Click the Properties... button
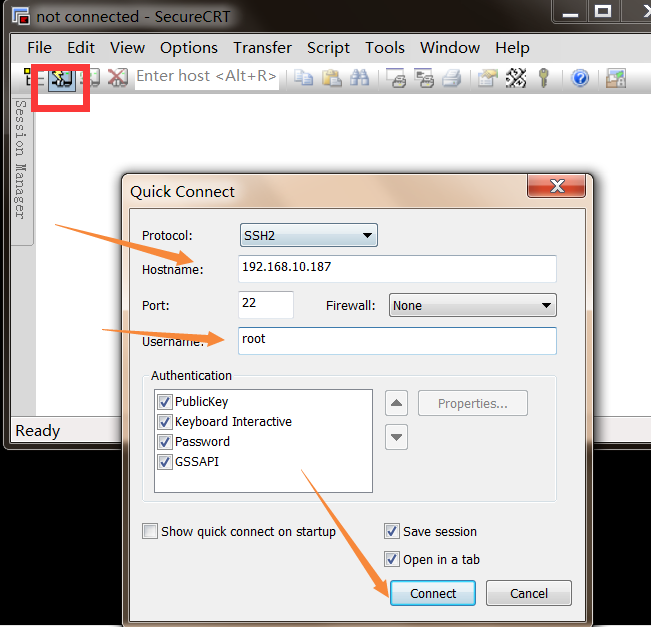The height and width of the screenshot is (627, 651). [x=473, y=403]
